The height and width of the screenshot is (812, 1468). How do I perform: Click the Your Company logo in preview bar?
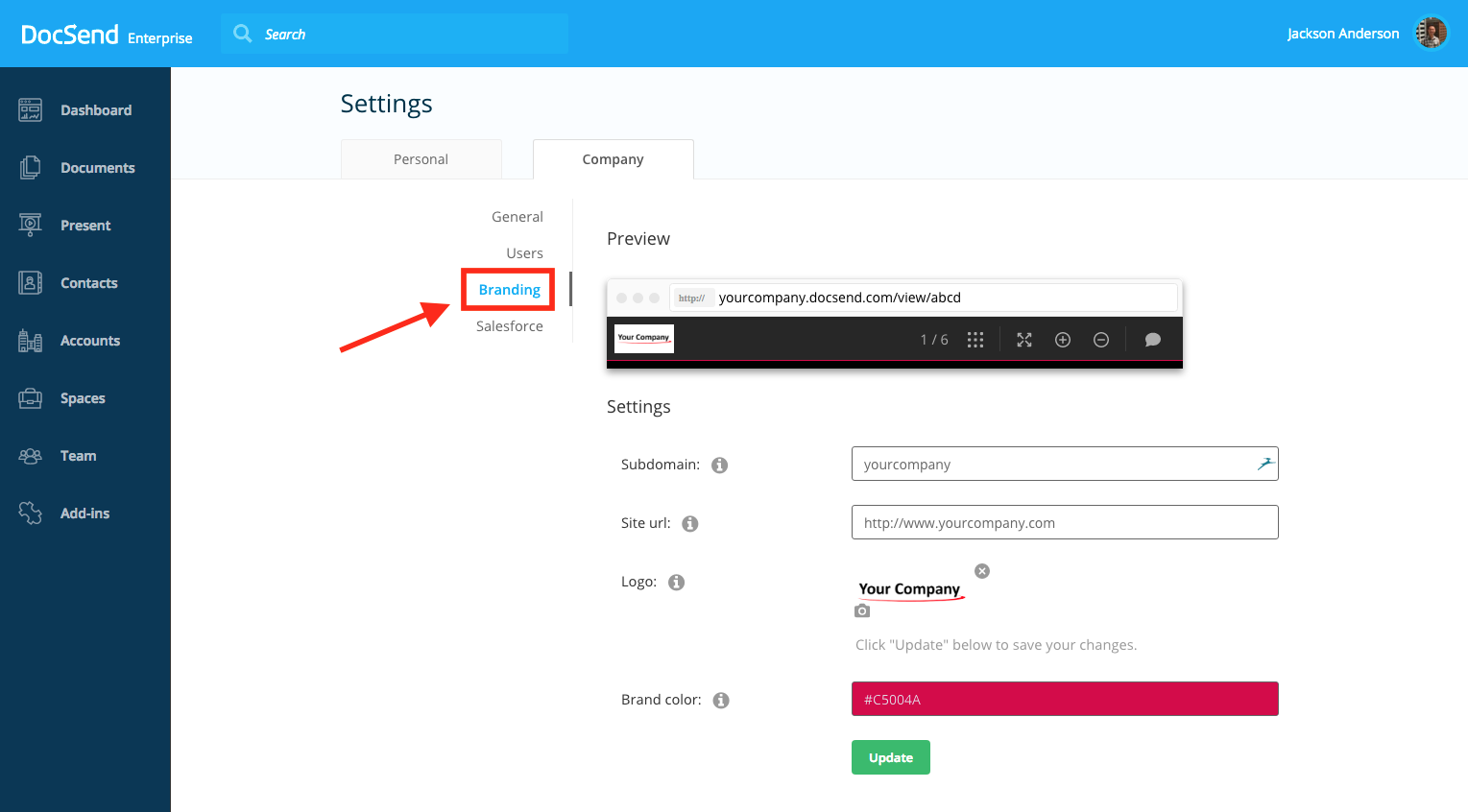(x=644, y=338)
